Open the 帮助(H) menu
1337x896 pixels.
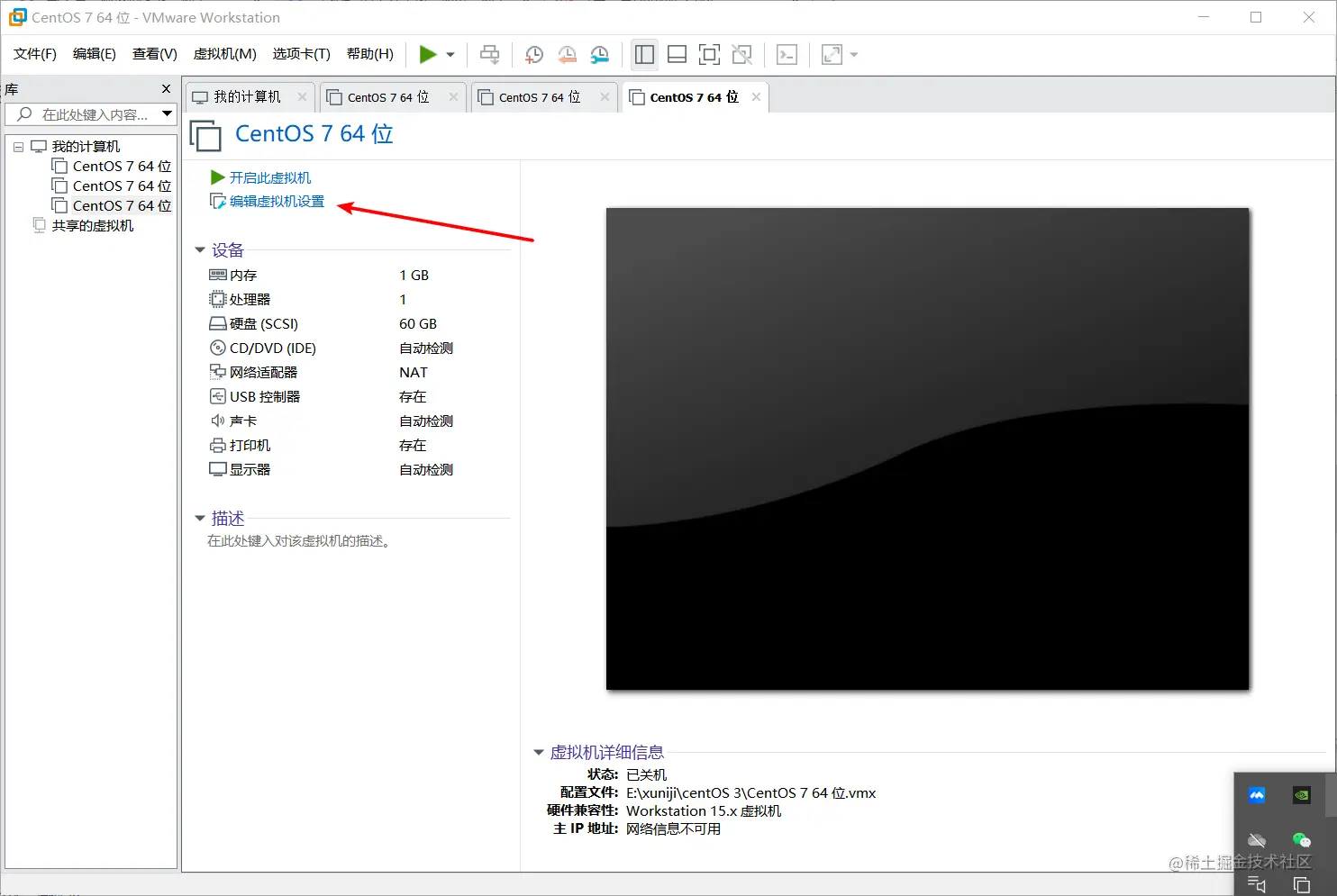(370, 54)
